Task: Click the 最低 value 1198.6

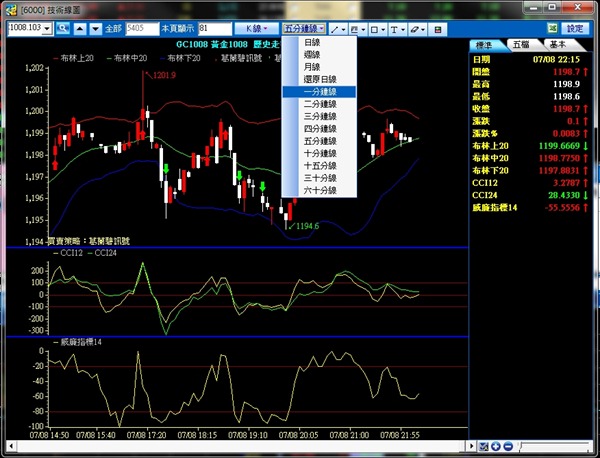Action: (566, 96)
